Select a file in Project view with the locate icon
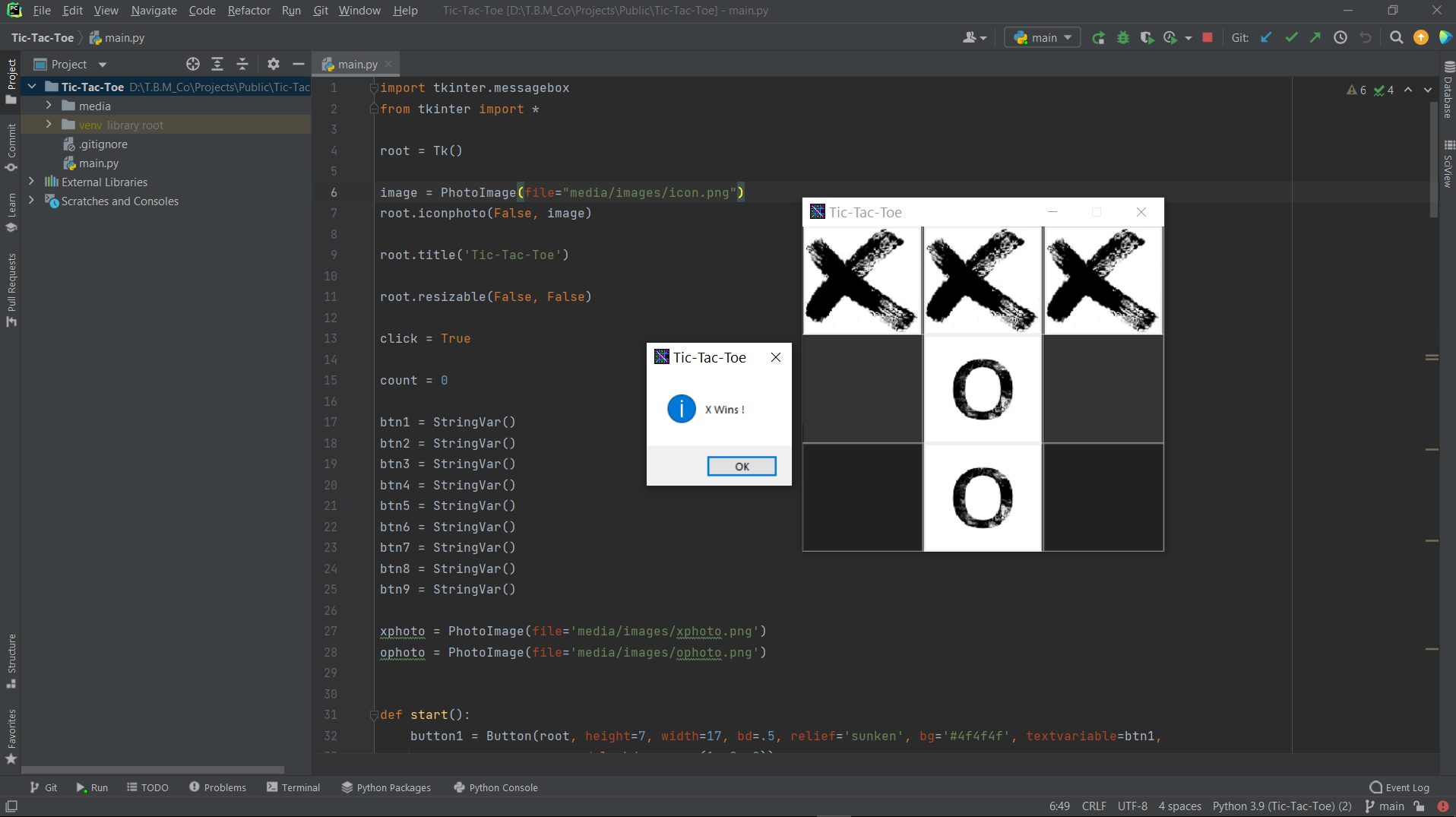This screenshot has width=1456, height=817. coord(192,64)
